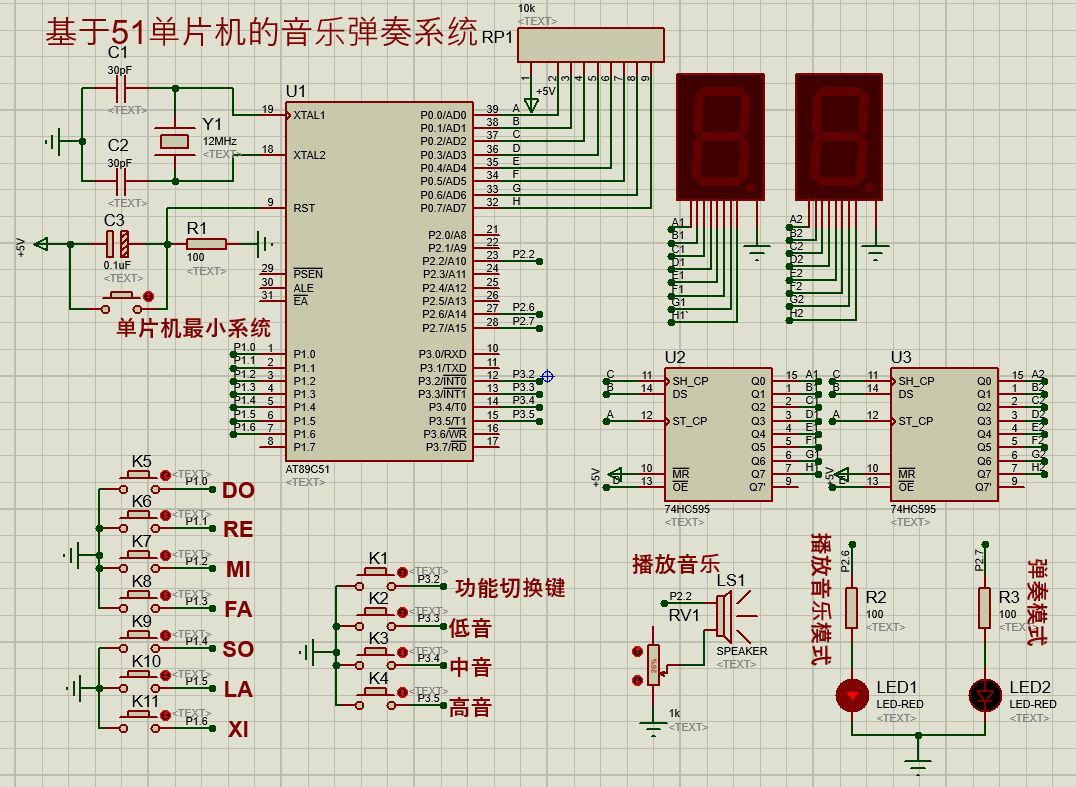
Task: Click the +5V arrow under RP1 pin 1
Action: point(531,105)
